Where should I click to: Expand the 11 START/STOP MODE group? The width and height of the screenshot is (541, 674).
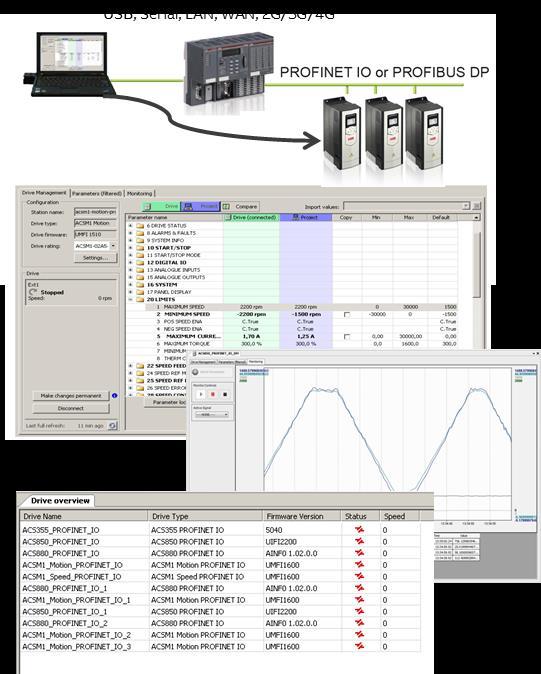tap(130, 255)
